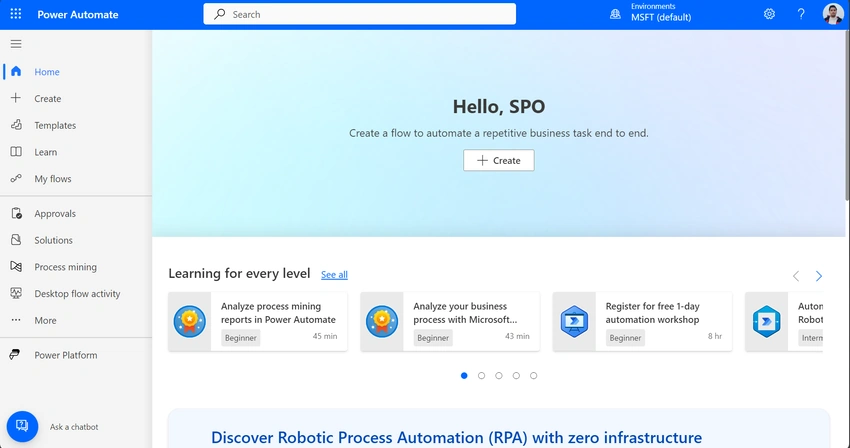This screenshot has height=448, width=850.
Task: Click the help question mark icon
Action: pos(801,14)
